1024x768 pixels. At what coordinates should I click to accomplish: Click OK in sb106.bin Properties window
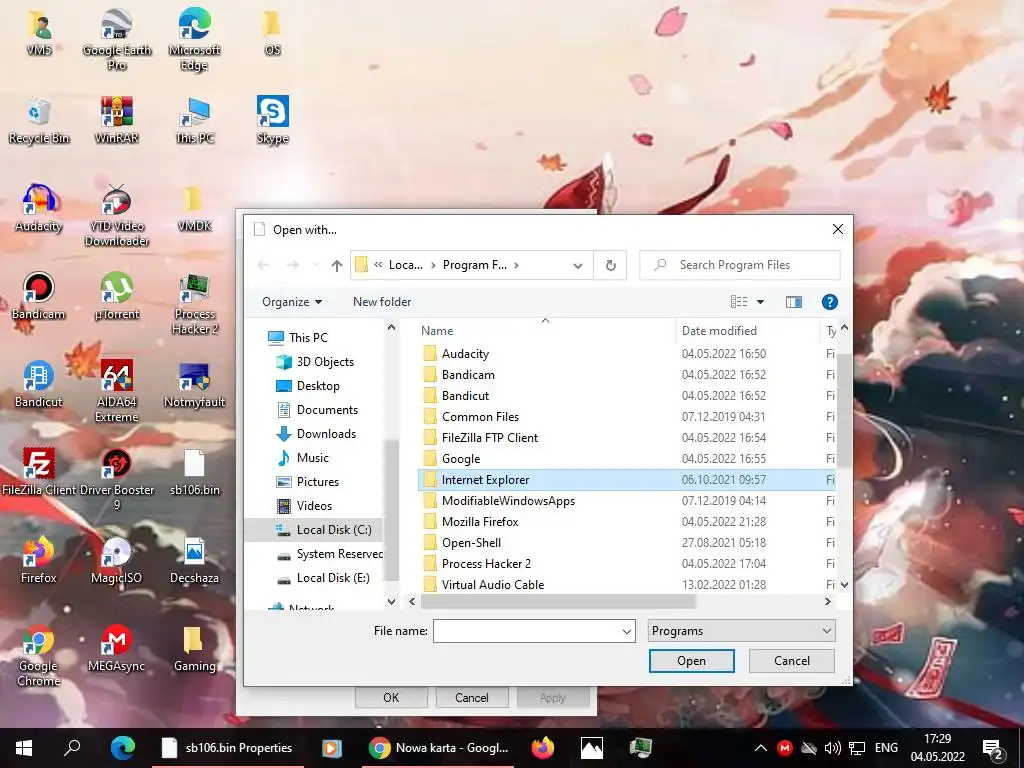click(x=391, y=697)
